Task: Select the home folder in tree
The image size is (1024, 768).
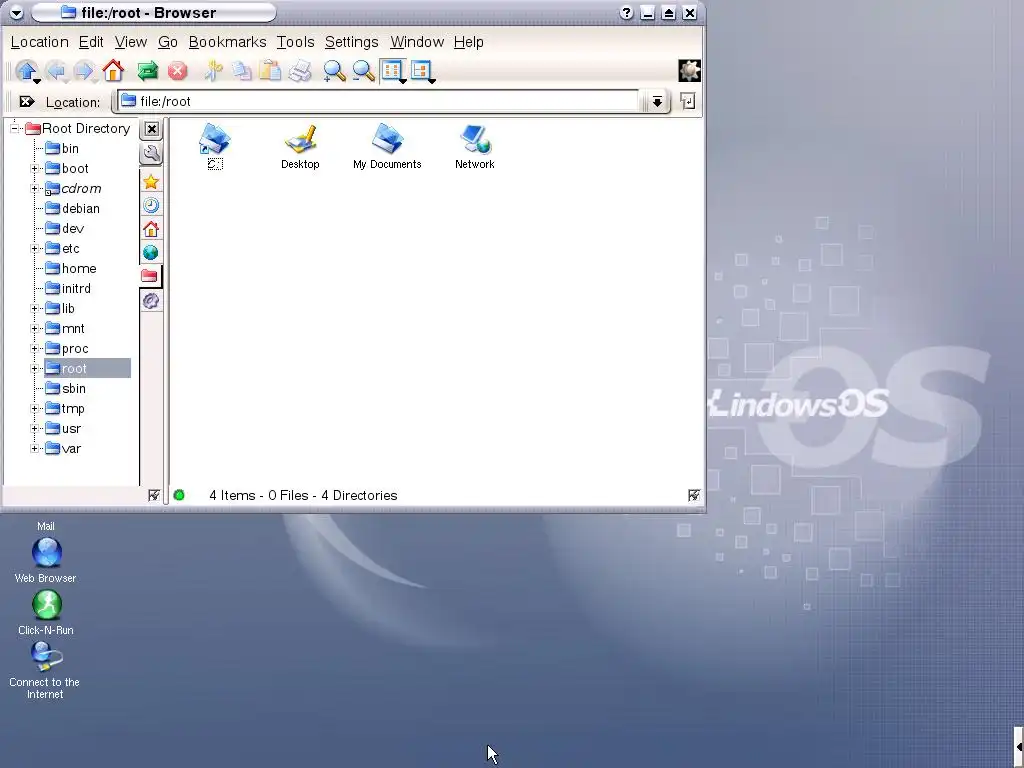Action: click(71, 268)
